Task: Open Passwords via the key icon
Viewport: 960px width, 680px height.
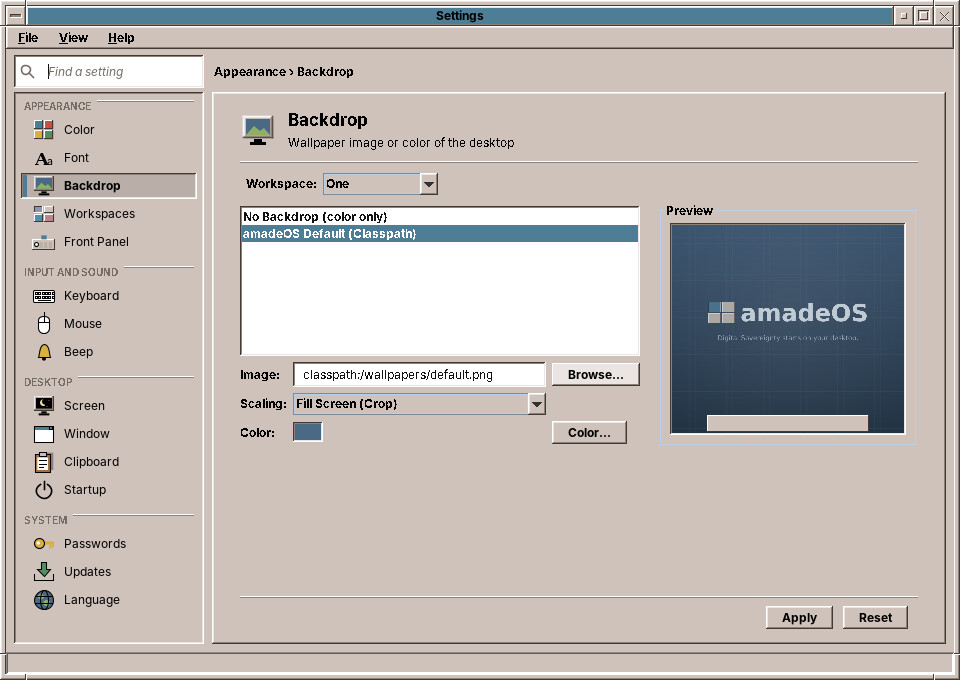Action: [43, 544]
